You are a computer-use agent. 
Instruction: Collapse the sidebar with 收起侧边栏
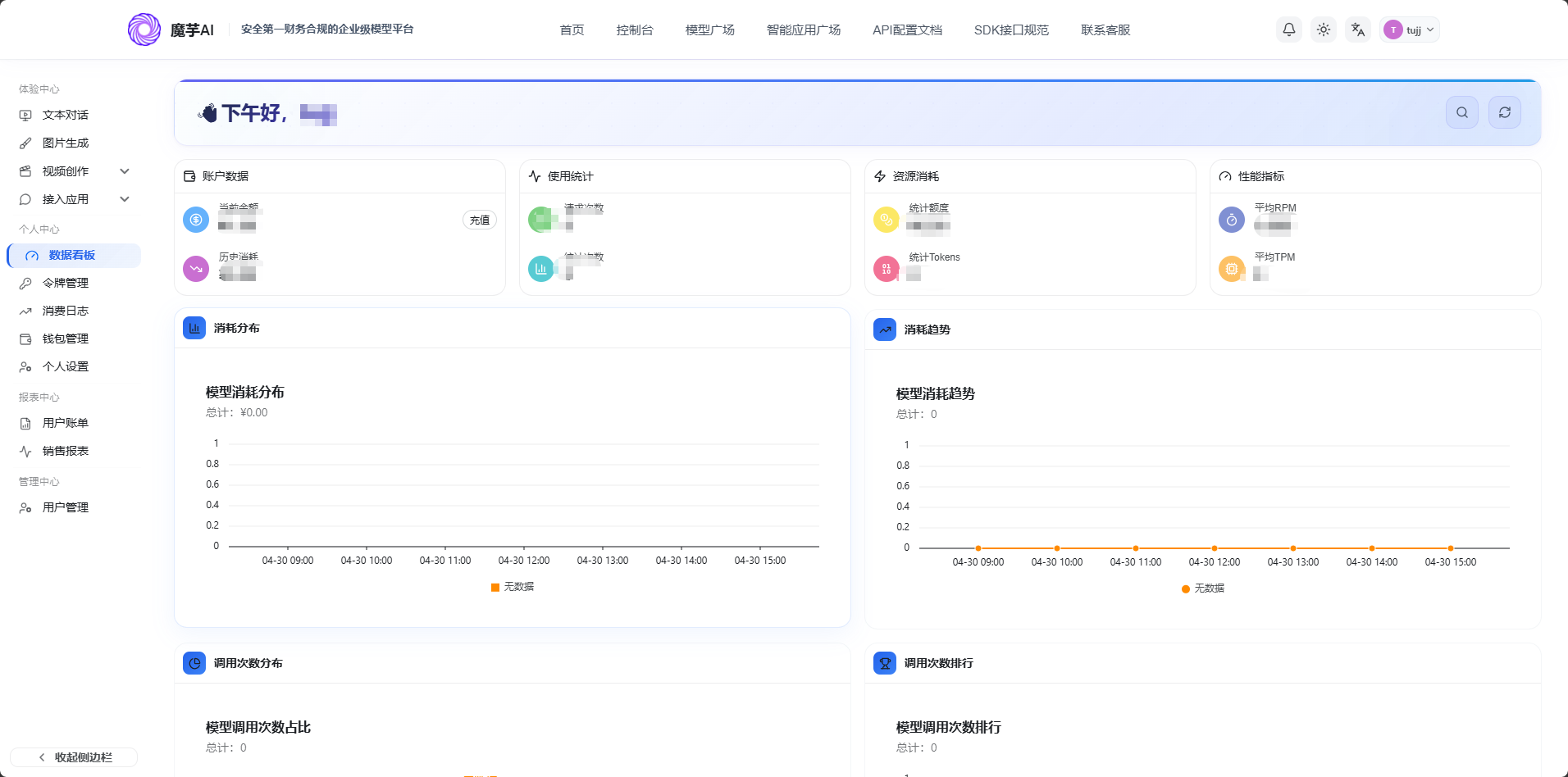[74, 757]
